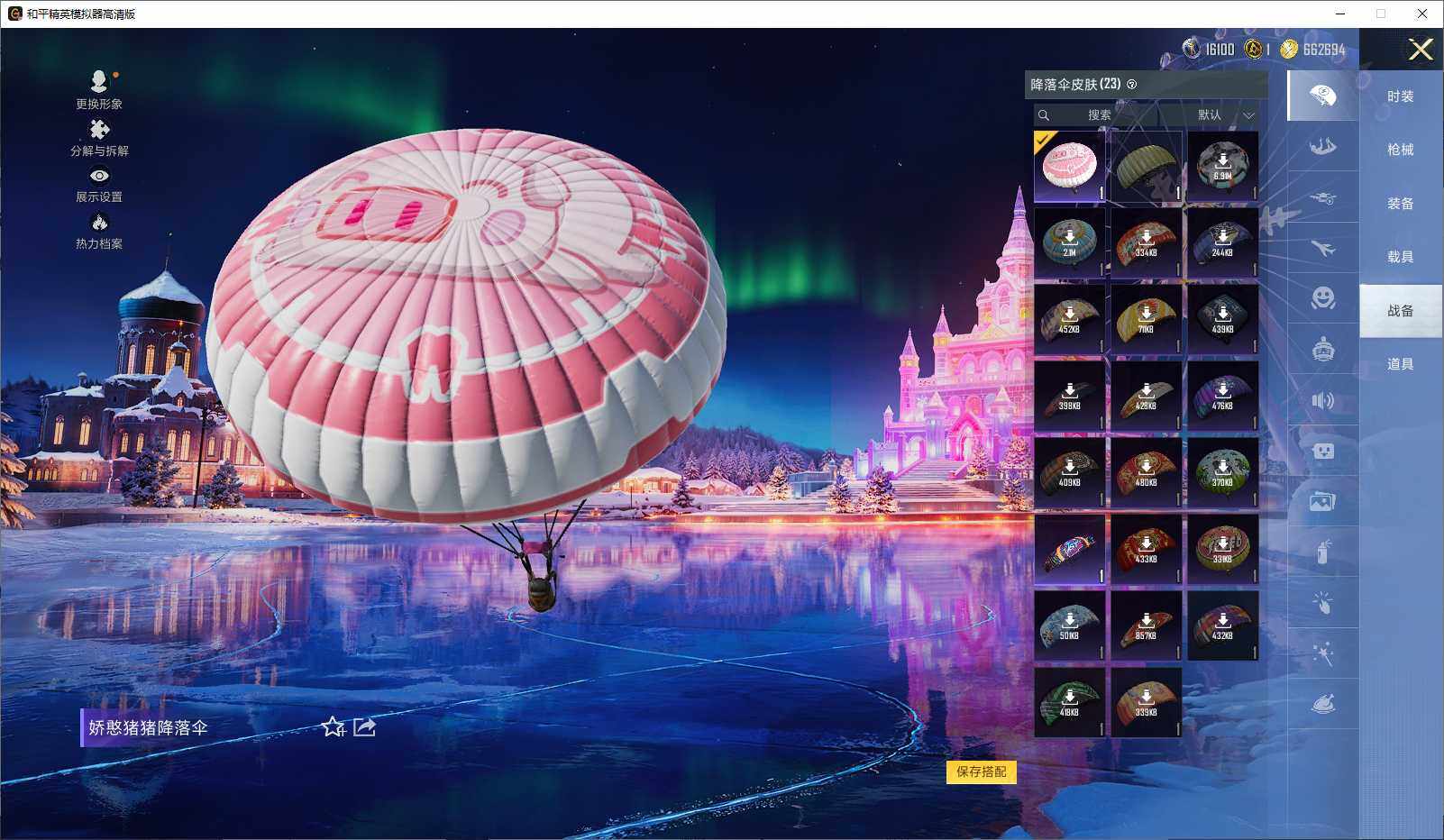Download the 409KB parachute skin
Screen dimensions: 1444x840
tap(1070, 473)
